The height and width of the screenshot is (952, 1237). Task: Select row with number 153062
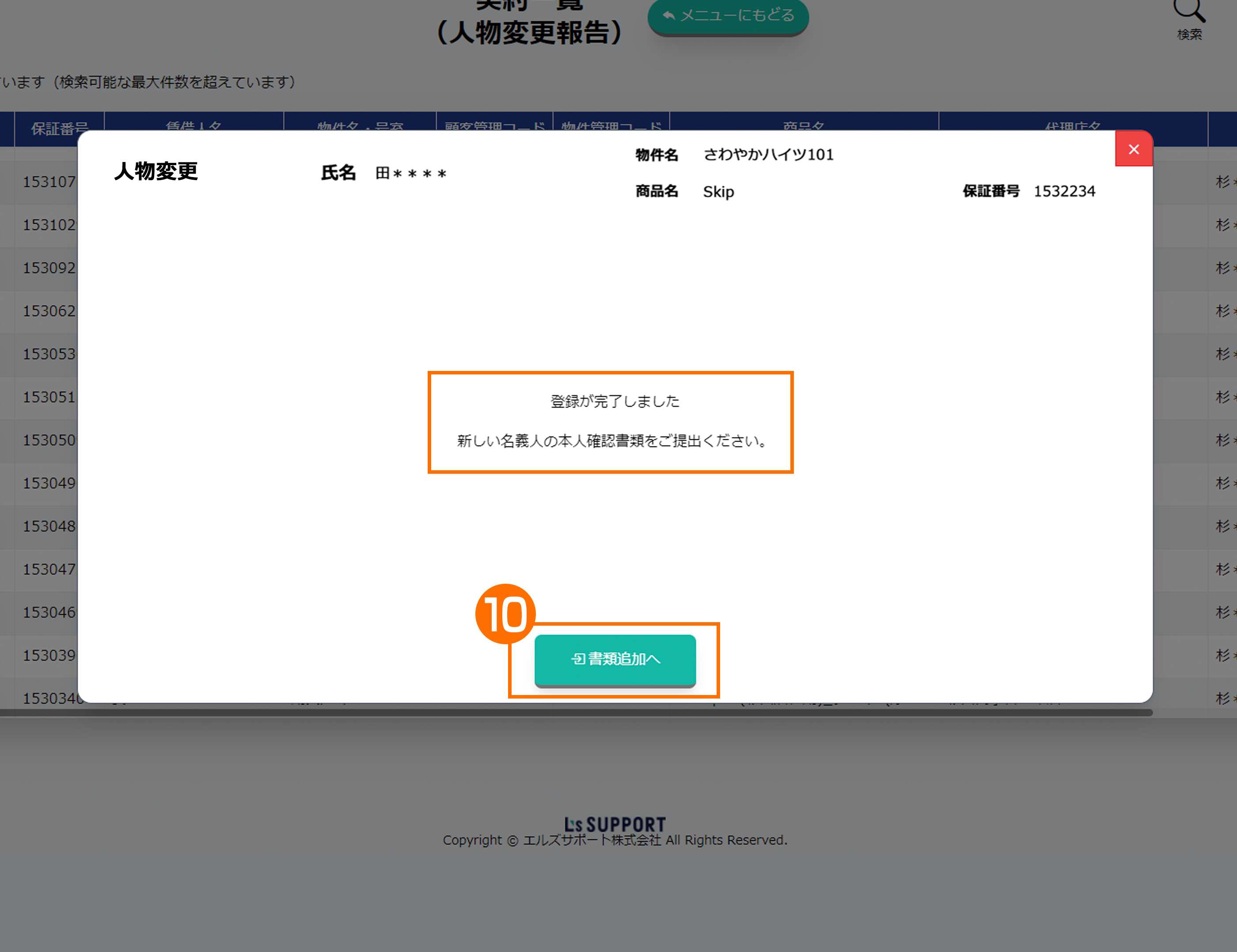tap(49, 311)
